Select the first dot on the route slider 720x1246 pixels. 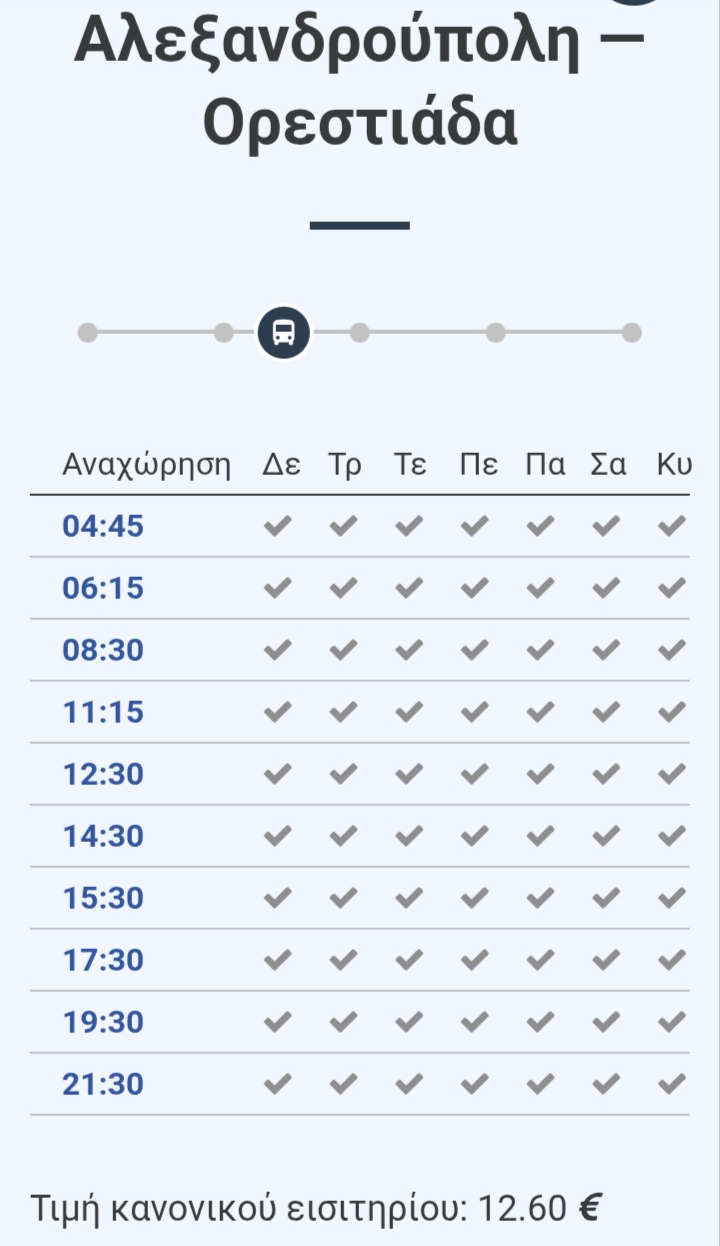(x=88, y=333)
